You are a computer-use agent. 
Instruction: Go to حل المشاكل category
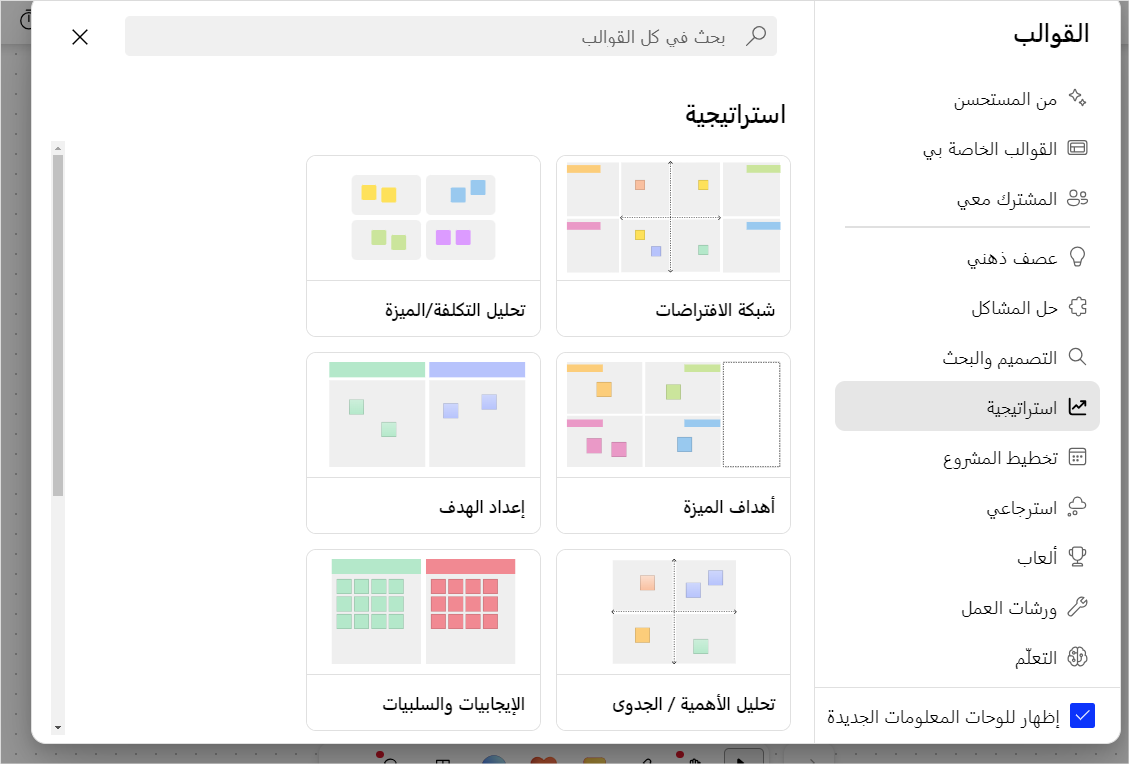pos(967,307)
